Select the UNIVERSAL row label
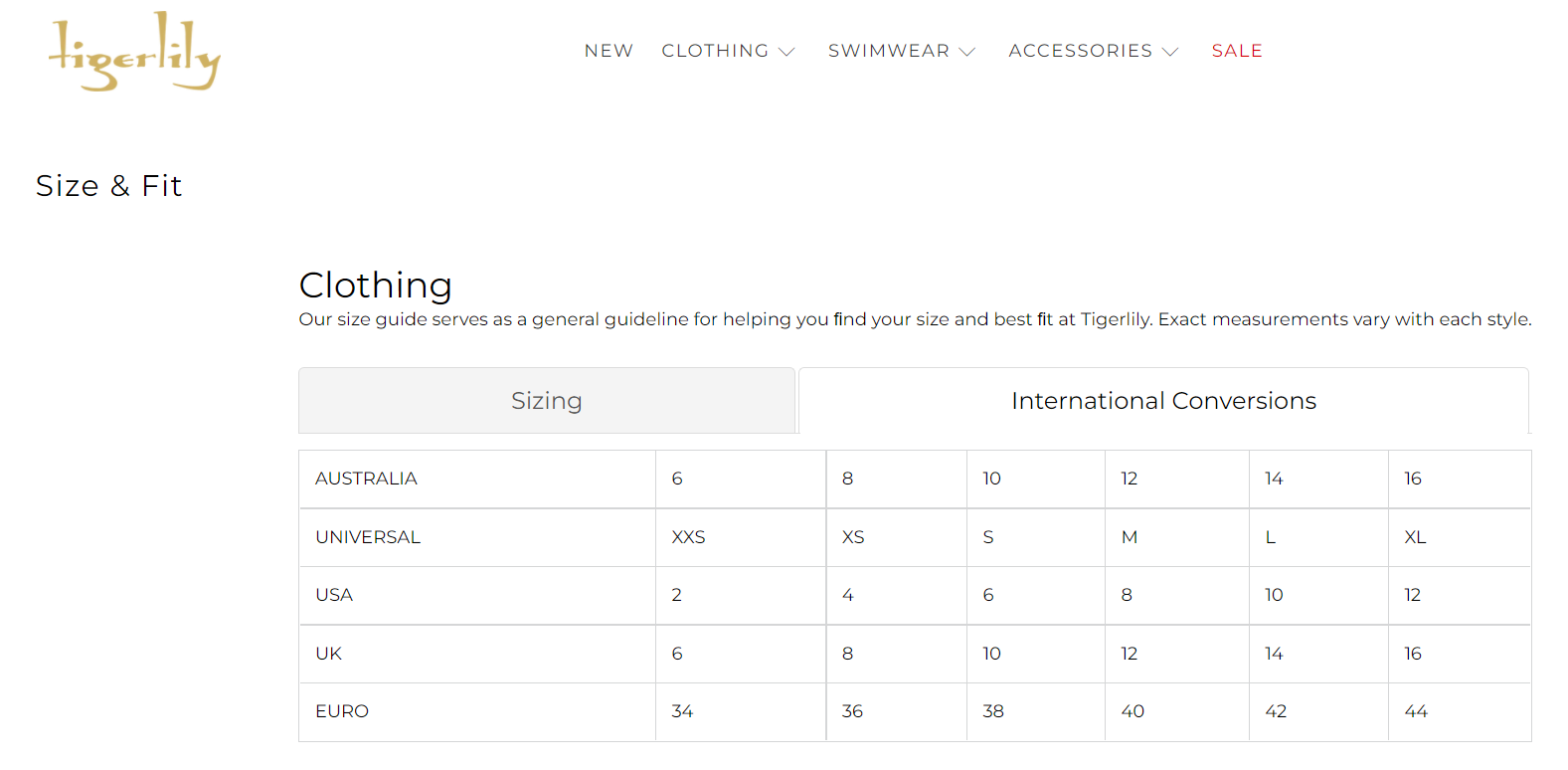Screen dimensions: 1568x770 pyautogui.click(x=368, y=537)
